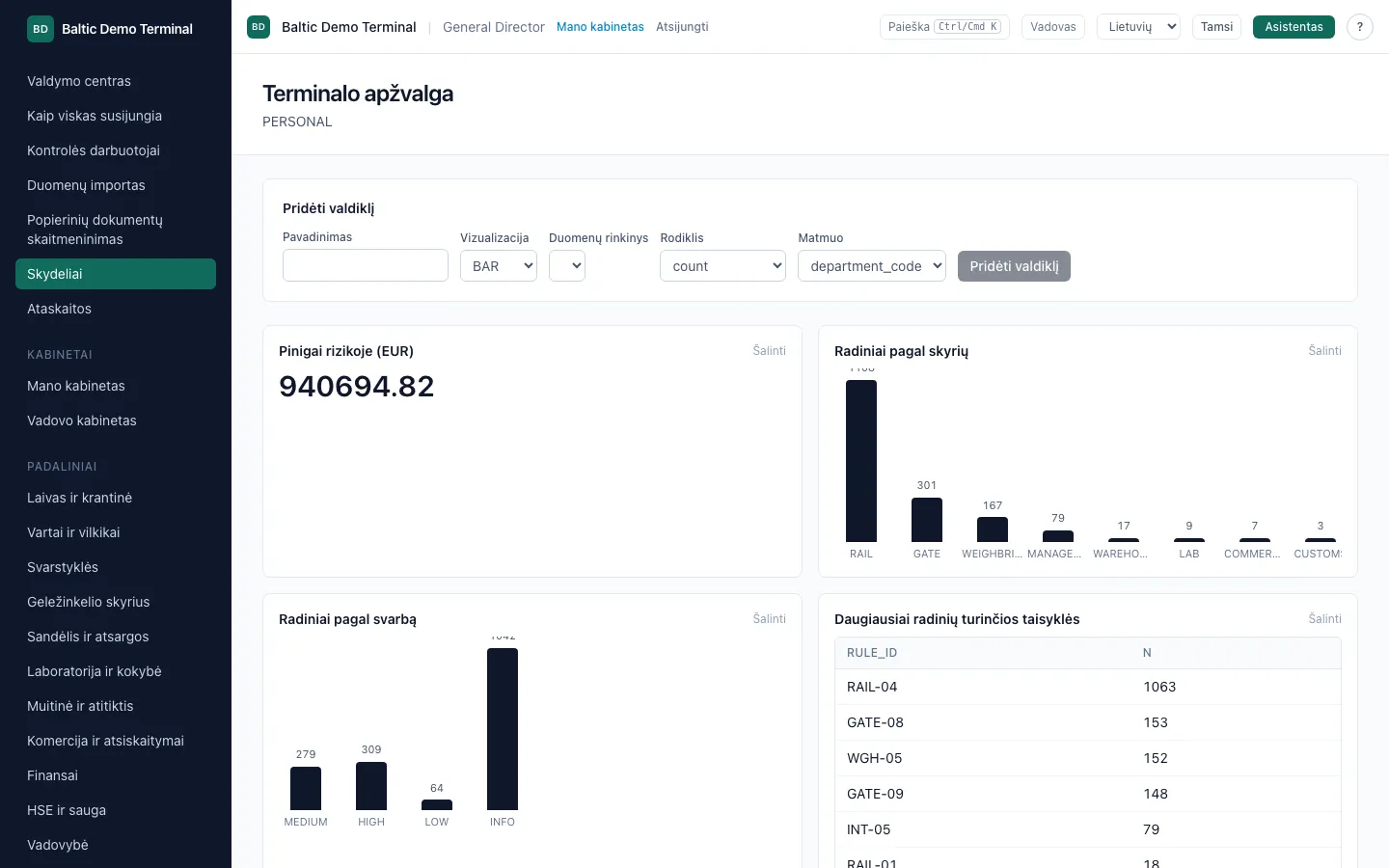The width and height of the screenshot is (1389, 868).
Task: Open the Asistentas assistant
Action: click(x=1294, y=27)
